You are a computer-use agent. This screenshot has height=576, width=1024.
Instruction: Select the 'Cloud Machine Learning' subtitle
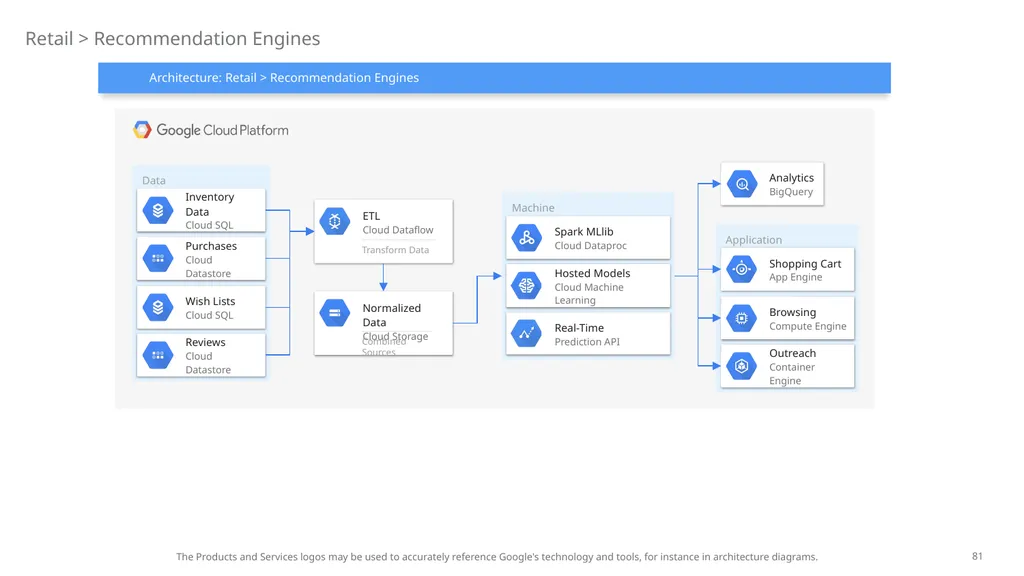589,294
